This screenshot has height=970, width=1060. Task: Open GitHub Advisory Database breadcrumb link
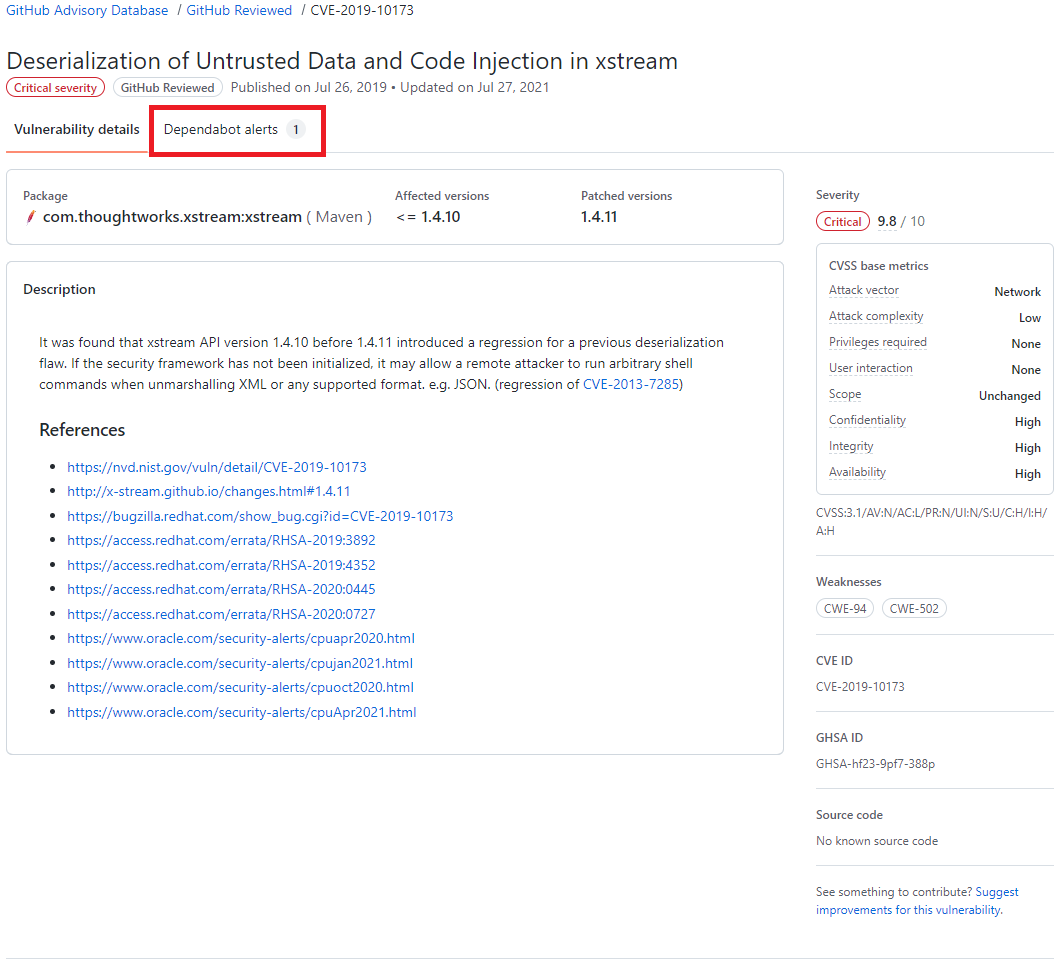tap(87, 10)
